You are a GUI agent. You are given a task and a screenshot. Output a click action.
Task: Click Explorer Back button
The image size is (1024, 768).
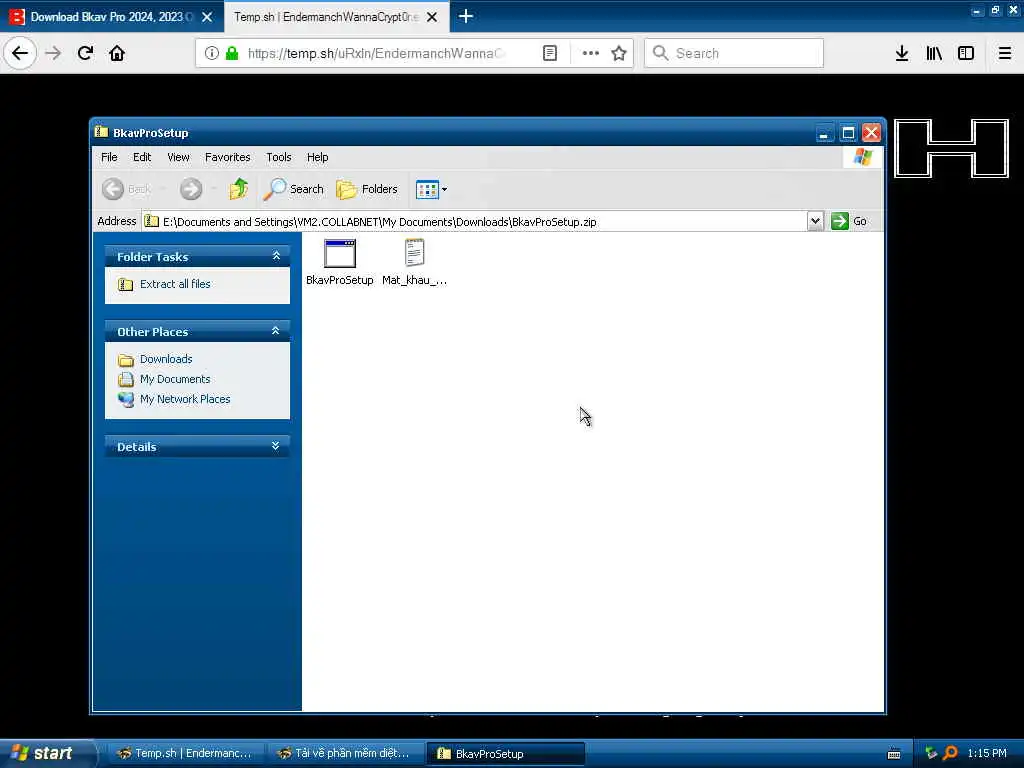tap(127, 189)
